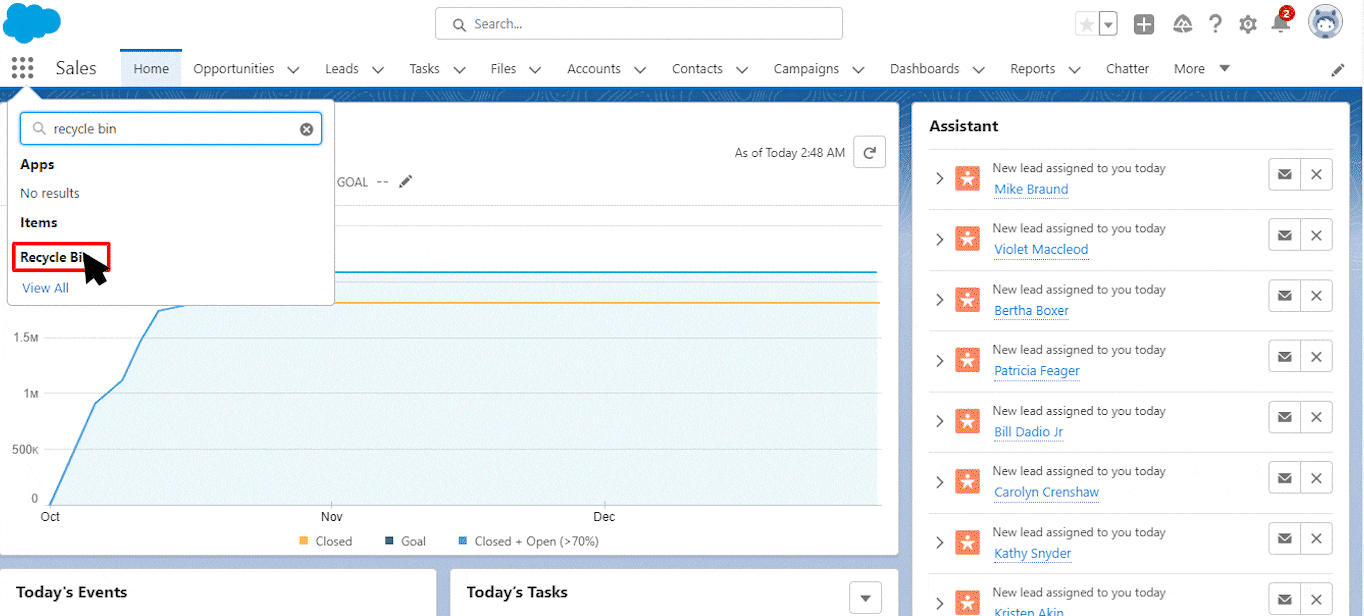Click the View All link
This screenshot has height=616, width=1364.
pyautogui.click(x=46, y=288)
